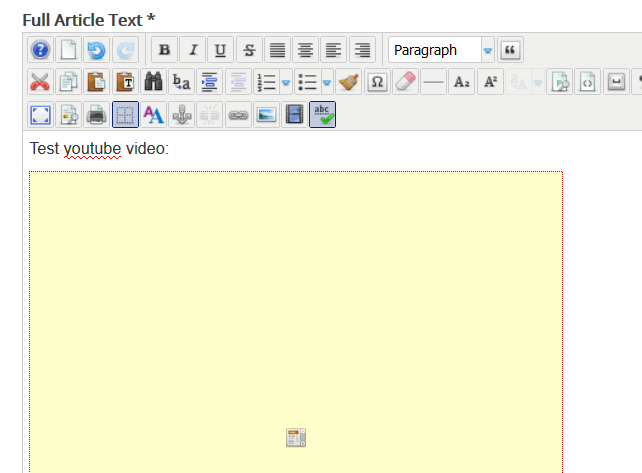This screenshot has width=642, height=473.
Task: Open the text case dropdown arrow
Action: click(x=538, y=82)
